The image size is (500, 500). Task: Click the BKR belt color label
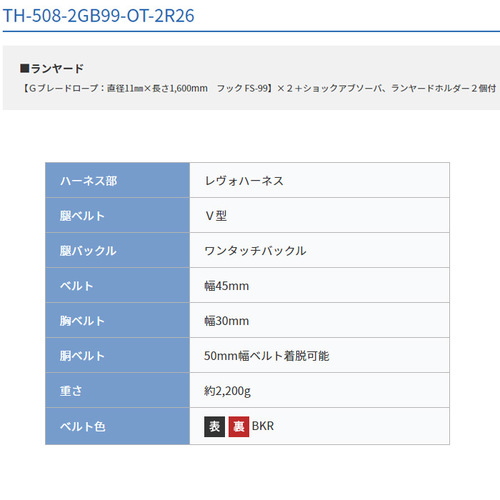pyautogui.click(x=263, y=426)
